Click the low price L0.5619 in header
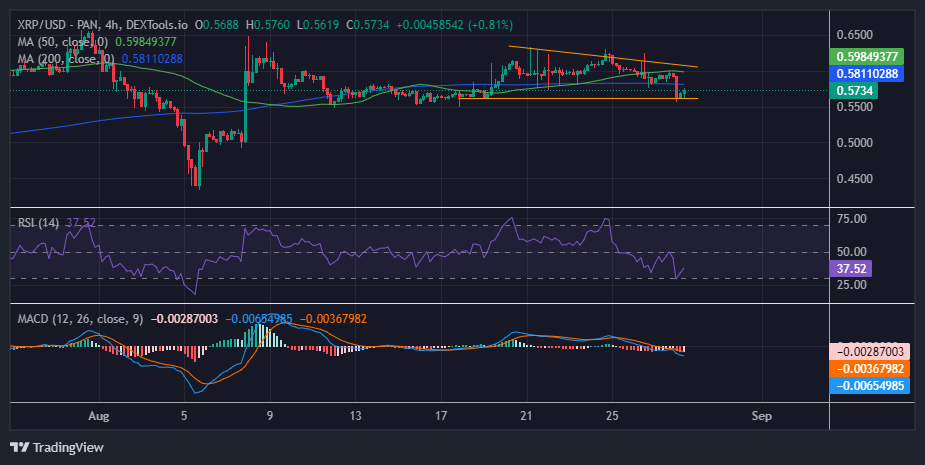 click(x=317, y=25)
